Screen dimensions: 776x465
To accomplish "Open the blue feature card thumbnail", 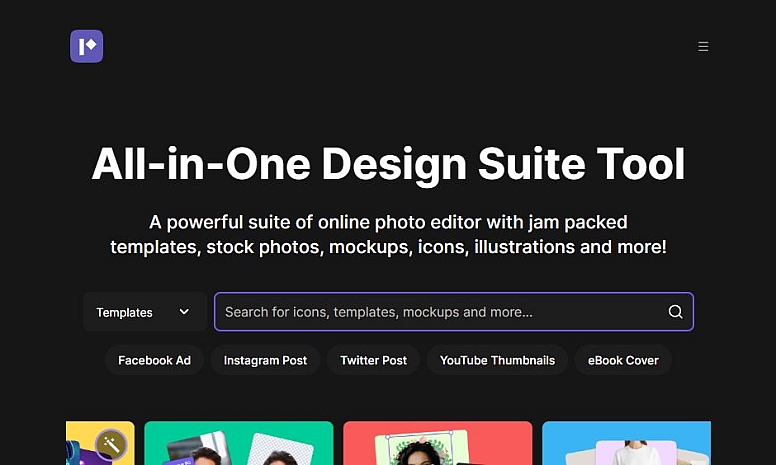I will (627, 443).
